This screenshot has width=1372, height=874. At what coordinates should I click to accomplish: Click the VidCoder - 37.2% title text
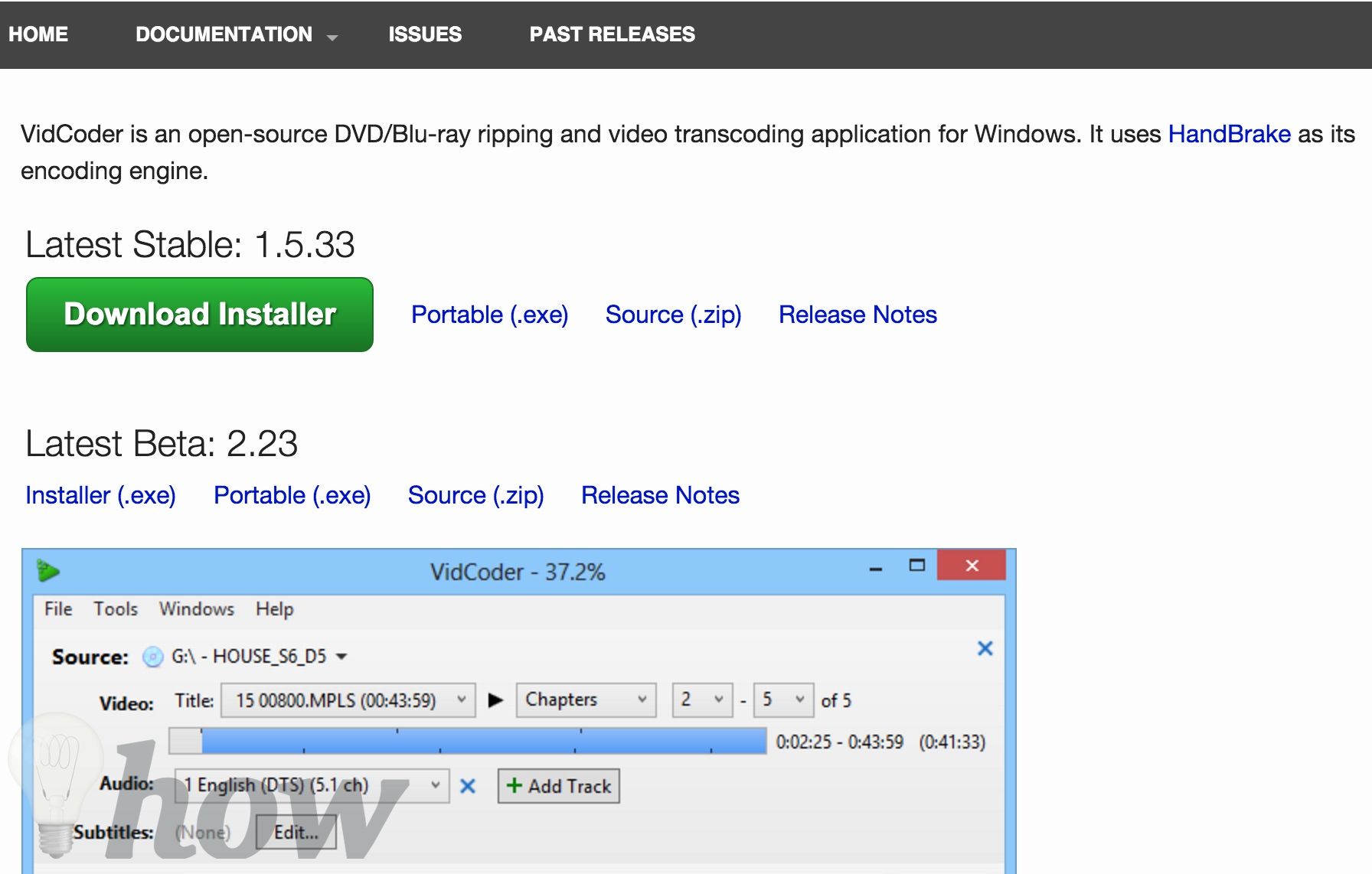518,572
